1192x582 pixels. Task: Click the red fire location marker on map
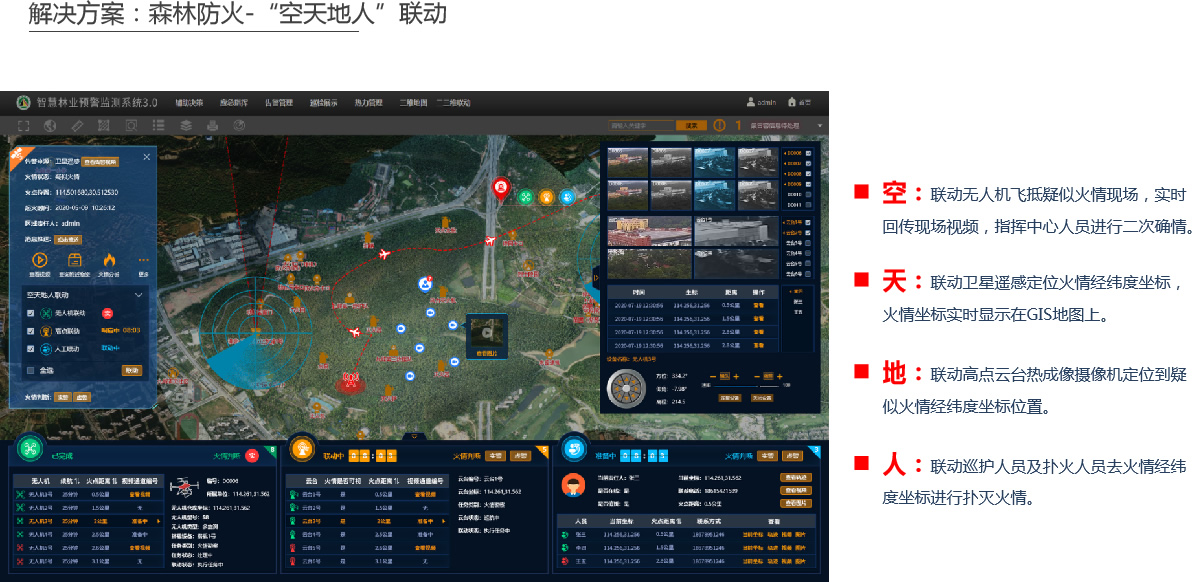pos(500,187)
